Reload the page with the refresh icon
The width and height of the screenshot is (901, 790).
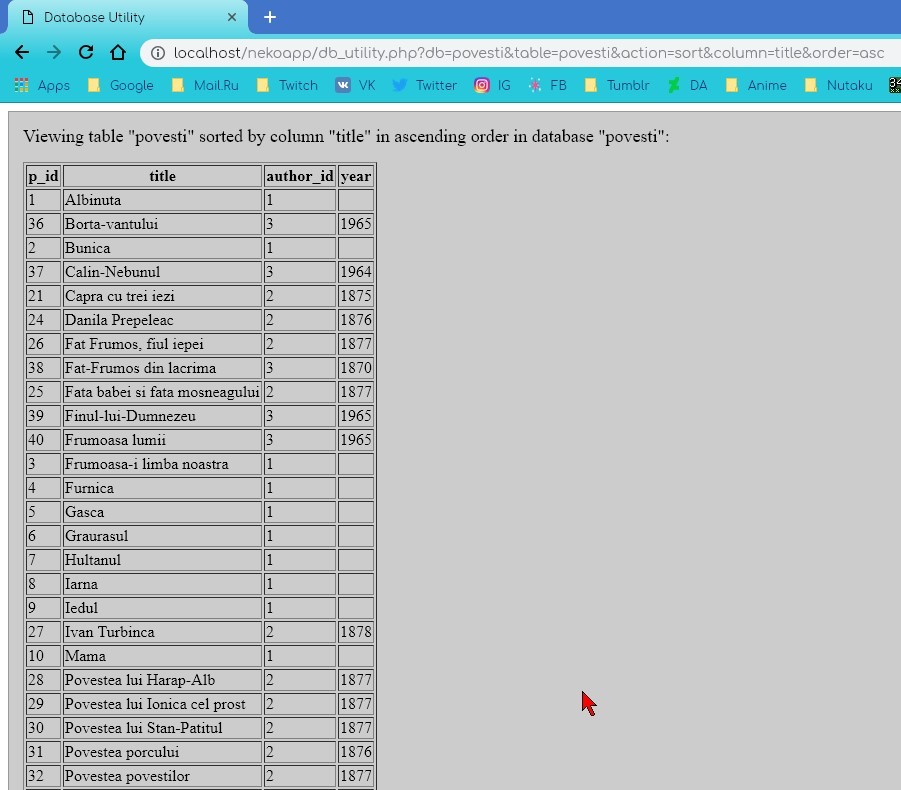[x=86, y=52]
